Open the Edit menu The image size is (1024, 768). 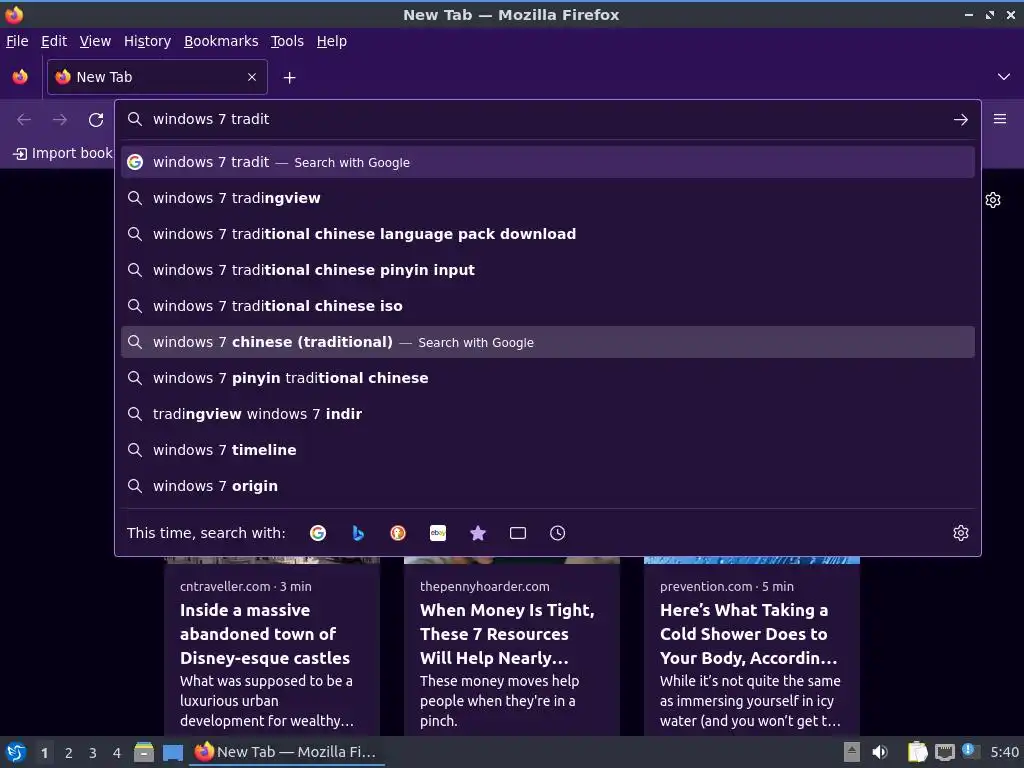point(54,41)
